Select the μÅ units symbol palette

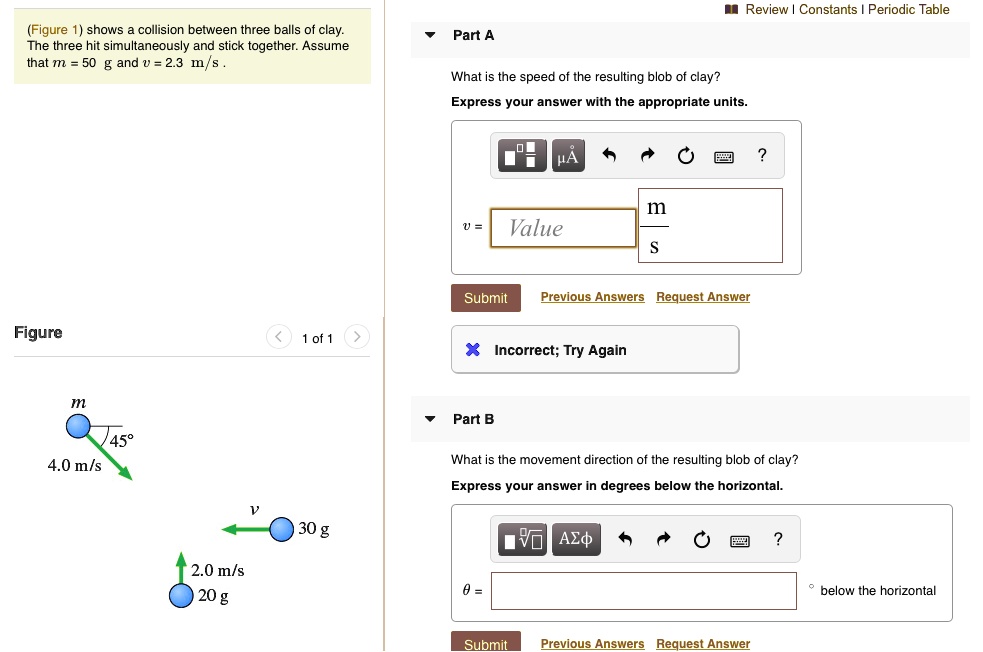coord(568,155)
